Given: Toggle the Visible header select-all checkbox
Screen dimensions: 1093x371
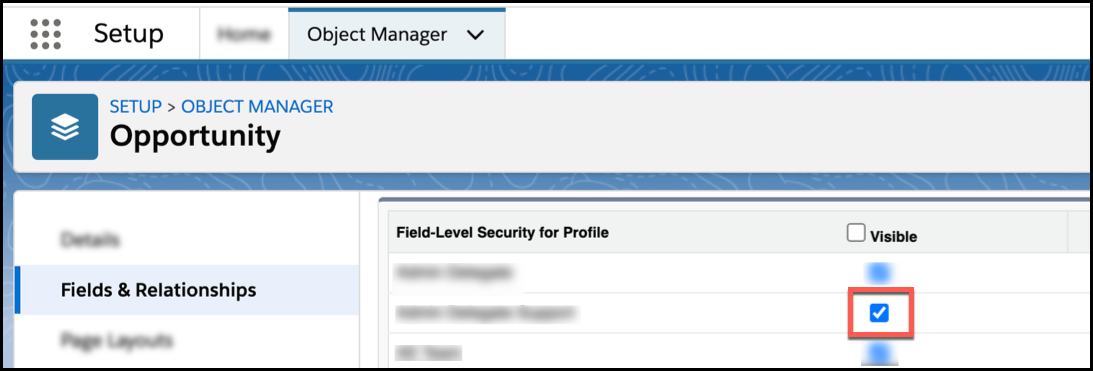Looking at the screenshot, I should [x=856, y=234].
